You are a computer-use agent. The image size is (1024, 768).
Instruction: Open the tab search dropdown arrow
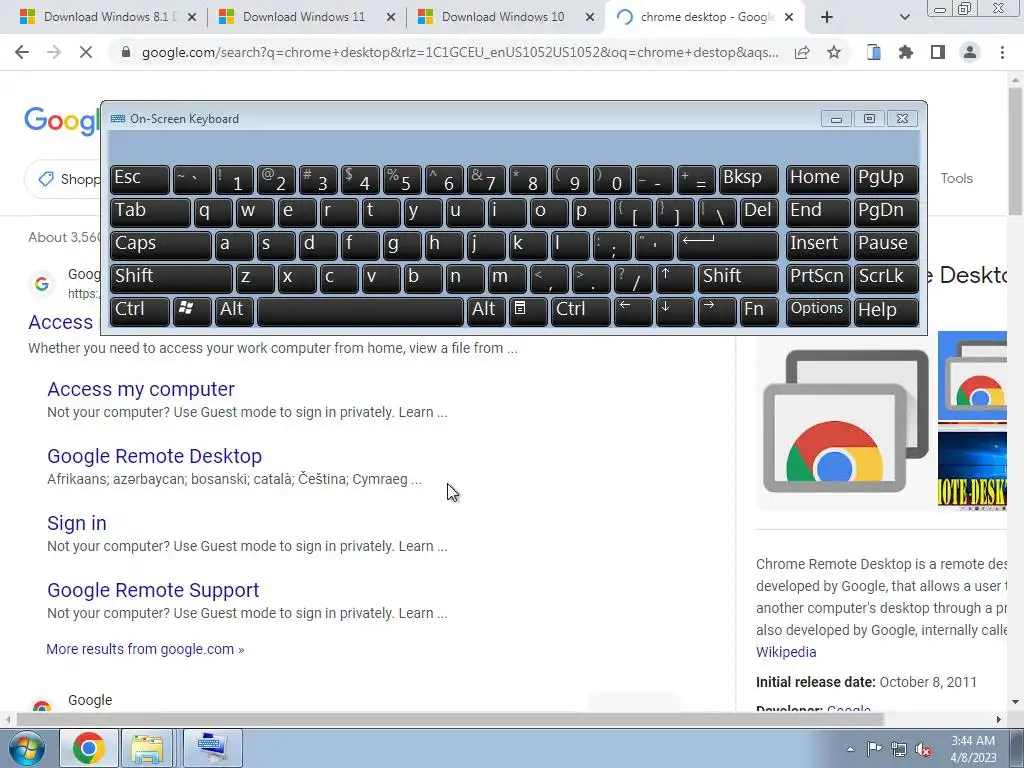904,17
